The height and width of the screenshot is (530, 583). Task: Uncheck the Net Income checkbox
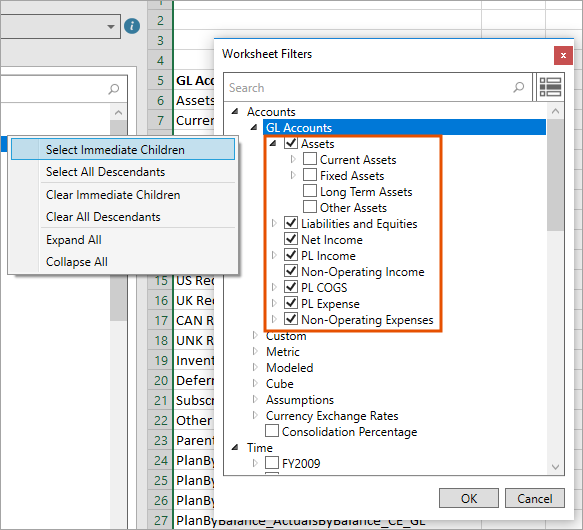pos(291,239)
